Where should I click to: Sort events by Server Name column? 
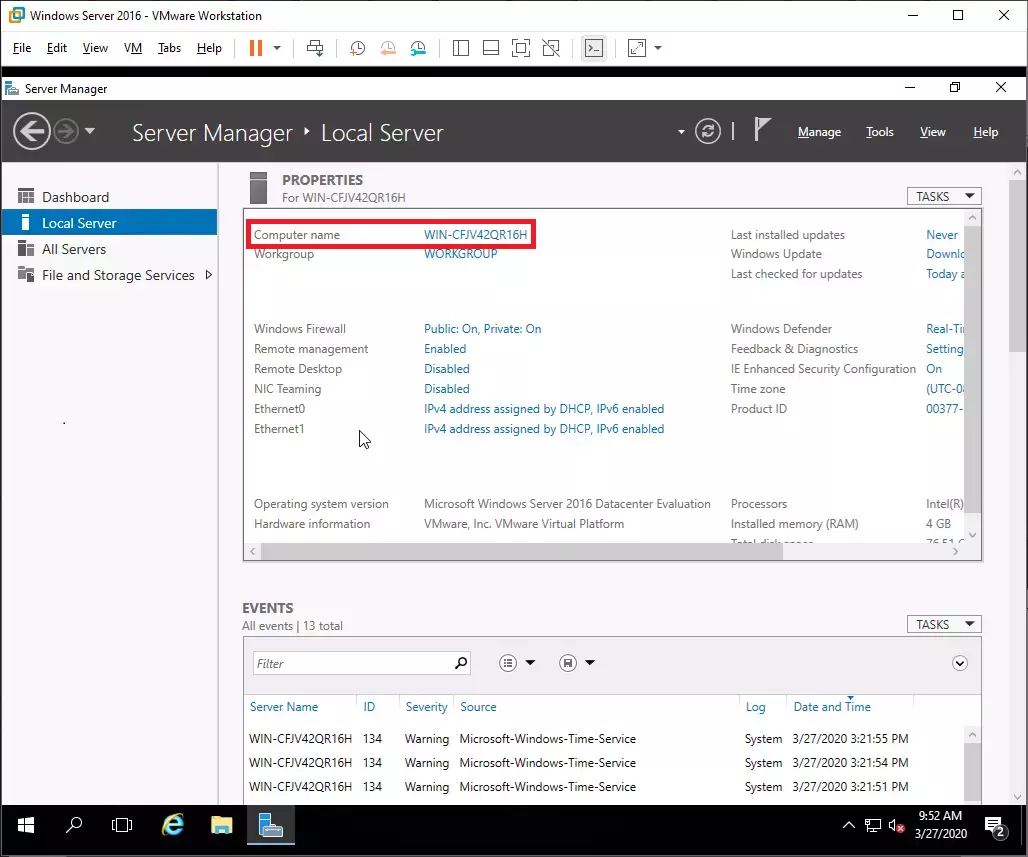[x=284, y=707]
